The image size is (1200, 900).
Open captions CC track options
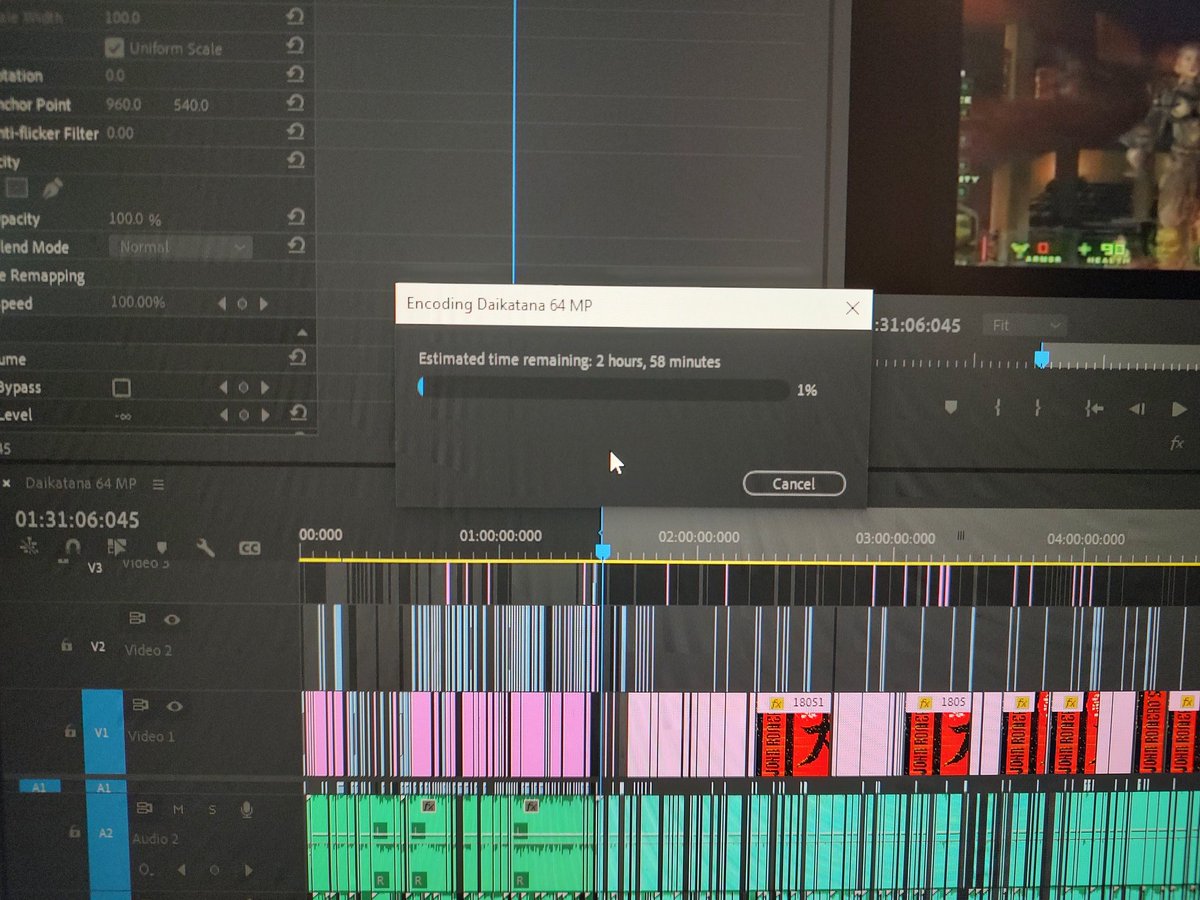coord(249,548)
